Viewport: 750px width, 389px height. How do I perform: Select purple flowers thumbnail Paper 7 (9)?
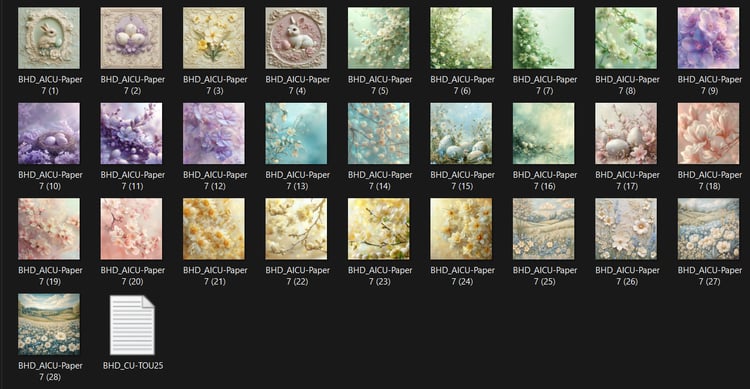(x=708, y=38)
